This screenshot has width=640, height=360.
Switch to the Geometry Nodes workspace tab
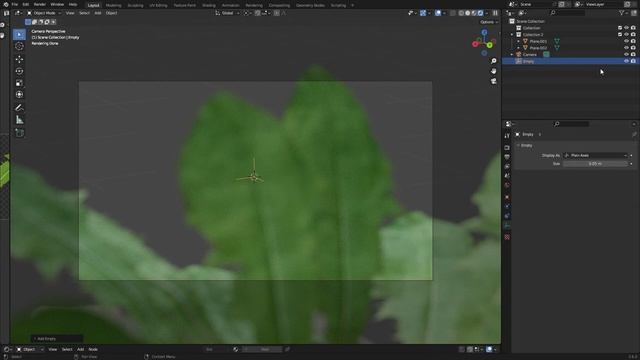point(310,5)
